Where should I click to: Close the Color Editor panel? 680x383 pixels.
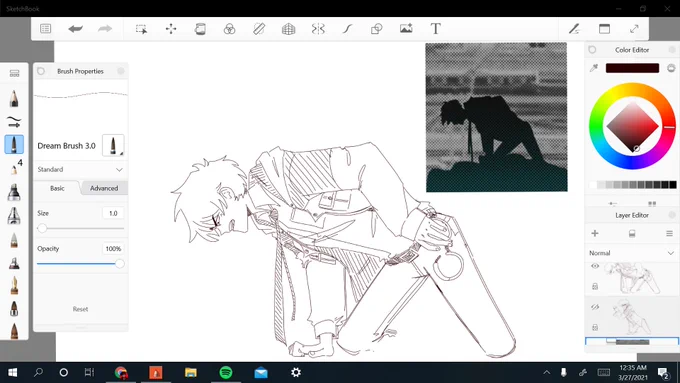(x=672, y=50)
